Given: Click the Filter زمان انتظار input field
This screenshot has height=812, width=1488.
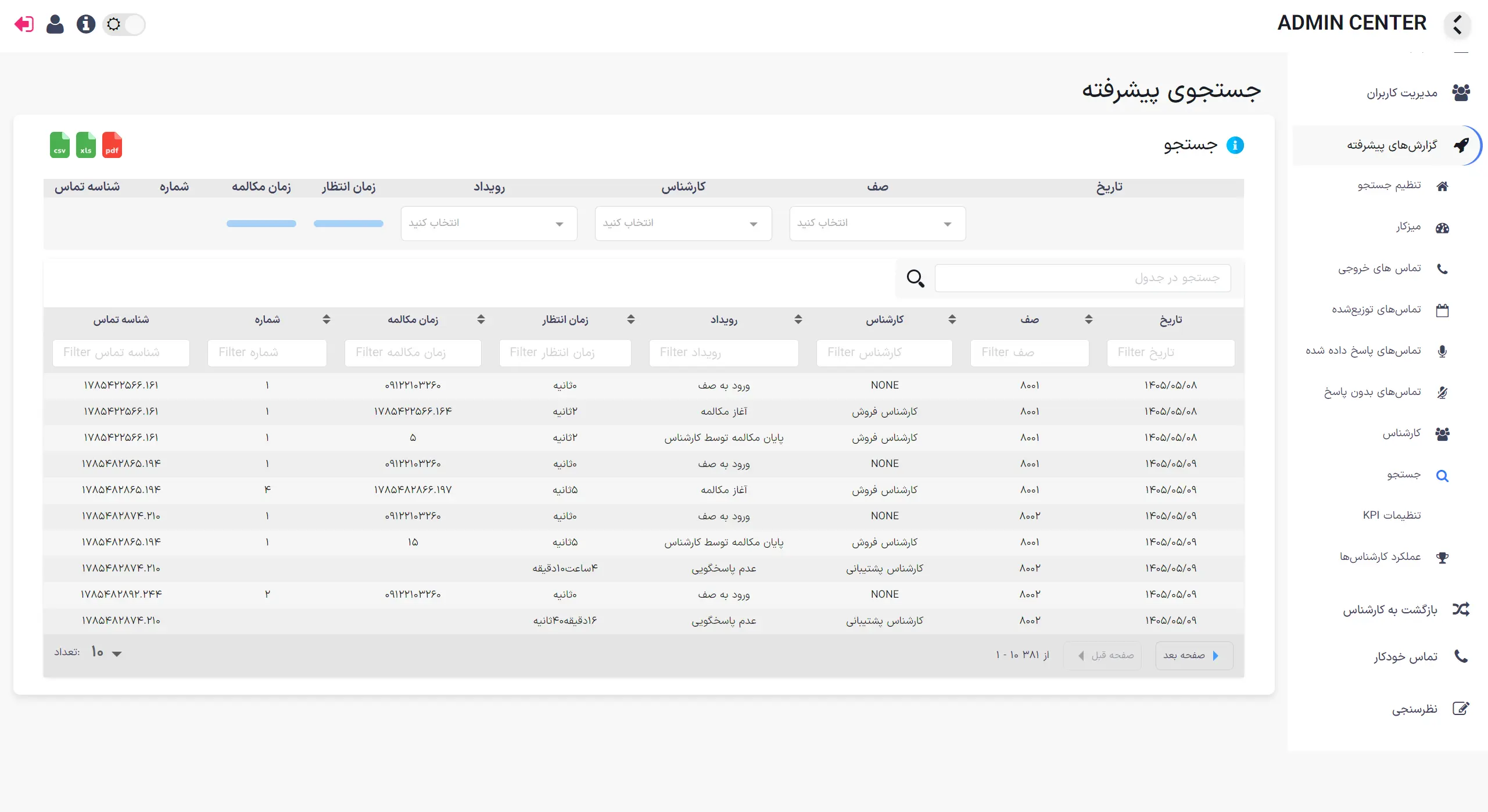Looking at the screenshot, I should point(565,353).
